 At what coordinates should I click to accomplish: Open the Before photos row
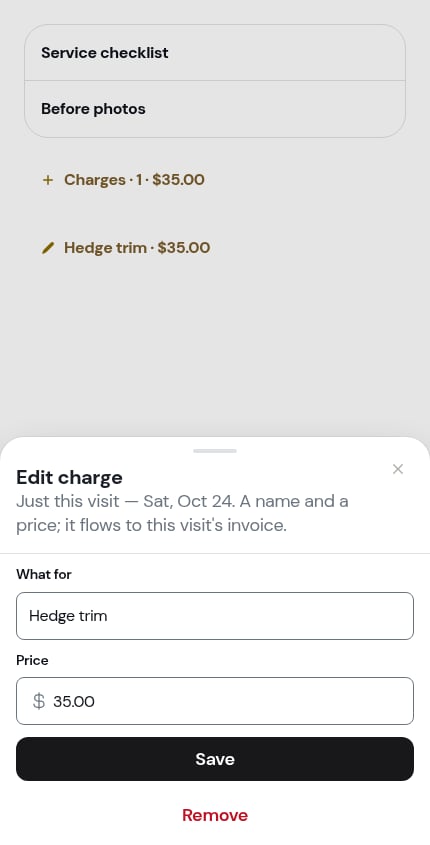[x=215, y=109]
